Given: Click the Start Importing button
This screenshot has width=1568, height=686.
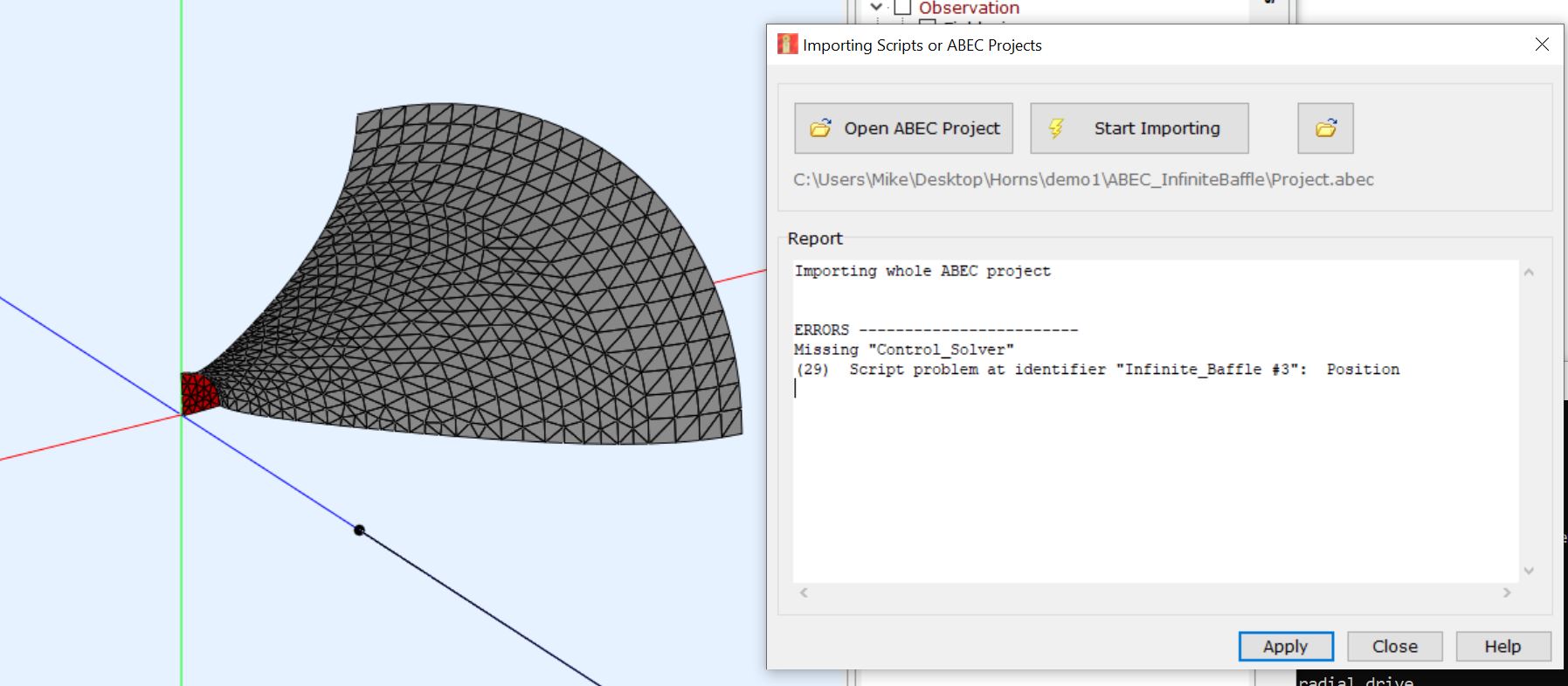Looking at the screenshot, I should coord(1139,128).
